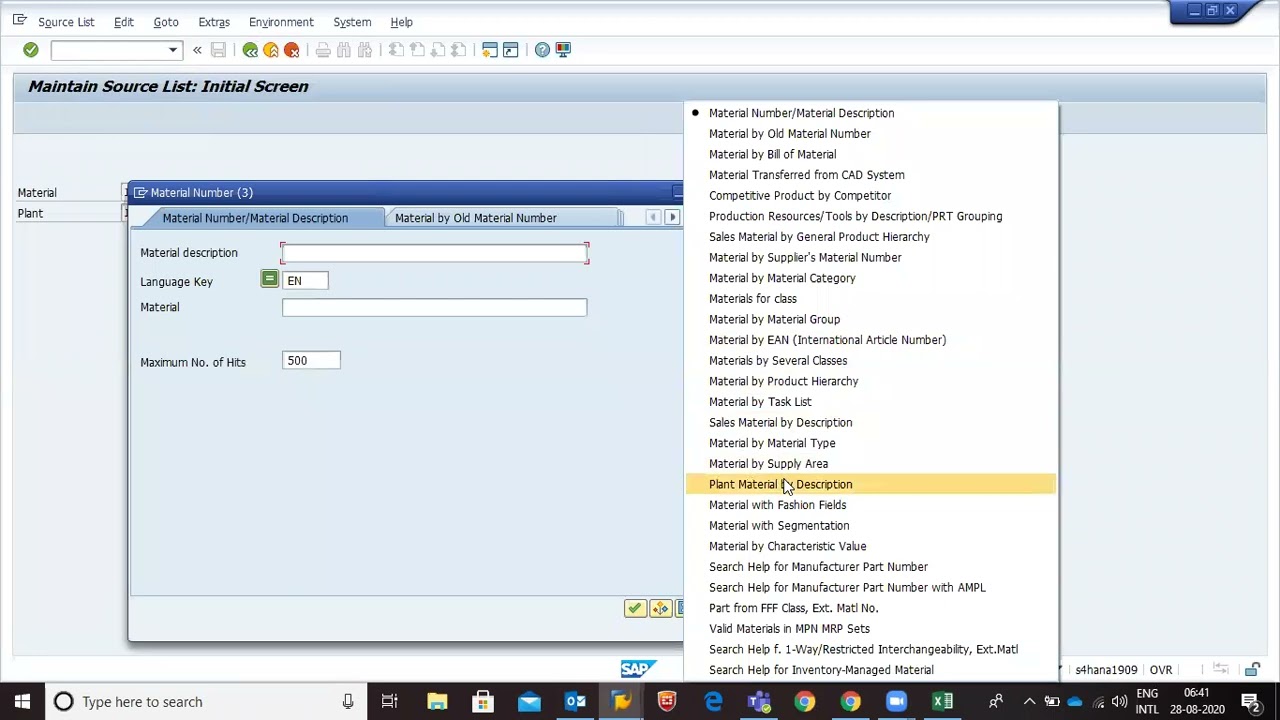Switch to the Material by Old Material Number tab

pos(476,218)
